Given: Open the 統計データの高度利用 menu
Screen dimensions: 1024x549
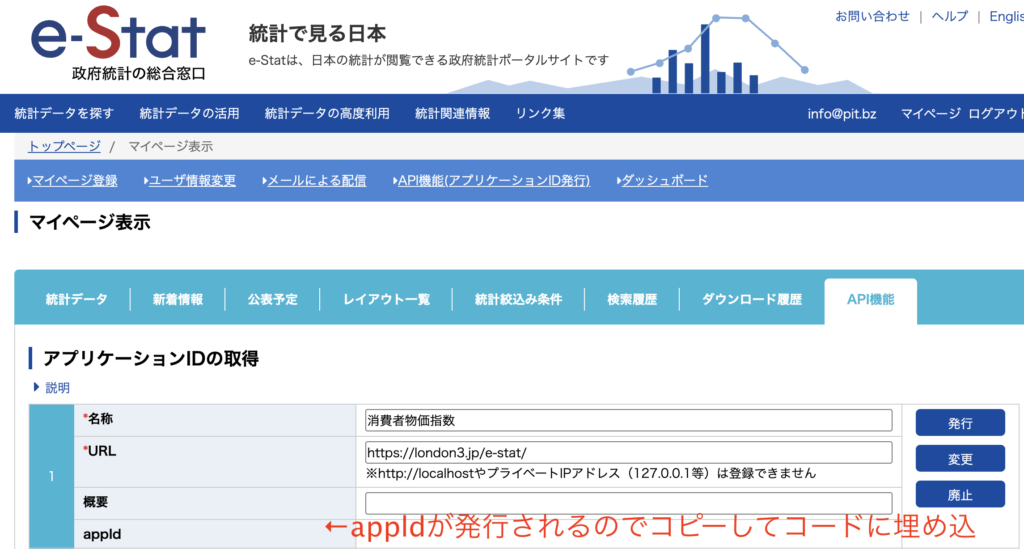Looking at the screenshot, I should click(327, 114).
